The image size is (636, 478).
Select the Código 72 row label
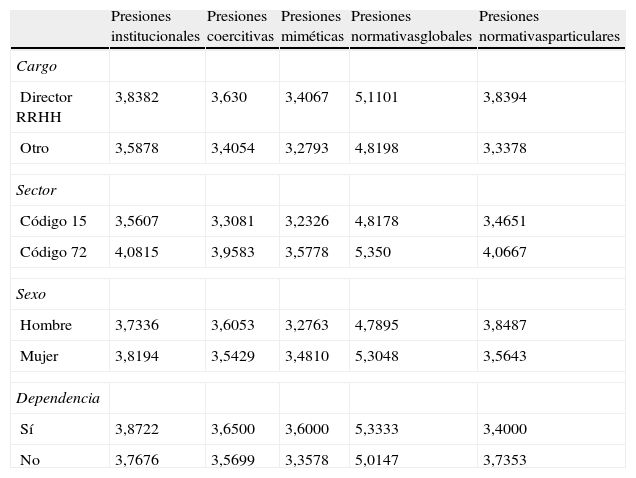(x=53, y=252)
